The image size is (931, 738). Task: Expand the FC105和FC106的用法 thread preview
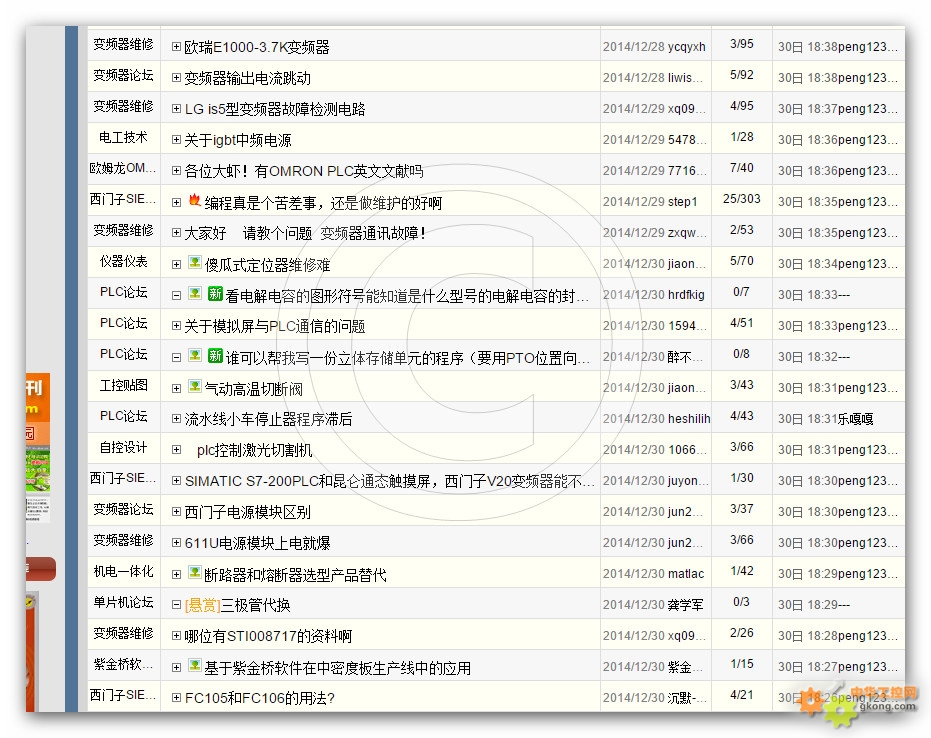pyautogui.click(x=177, y=698)
